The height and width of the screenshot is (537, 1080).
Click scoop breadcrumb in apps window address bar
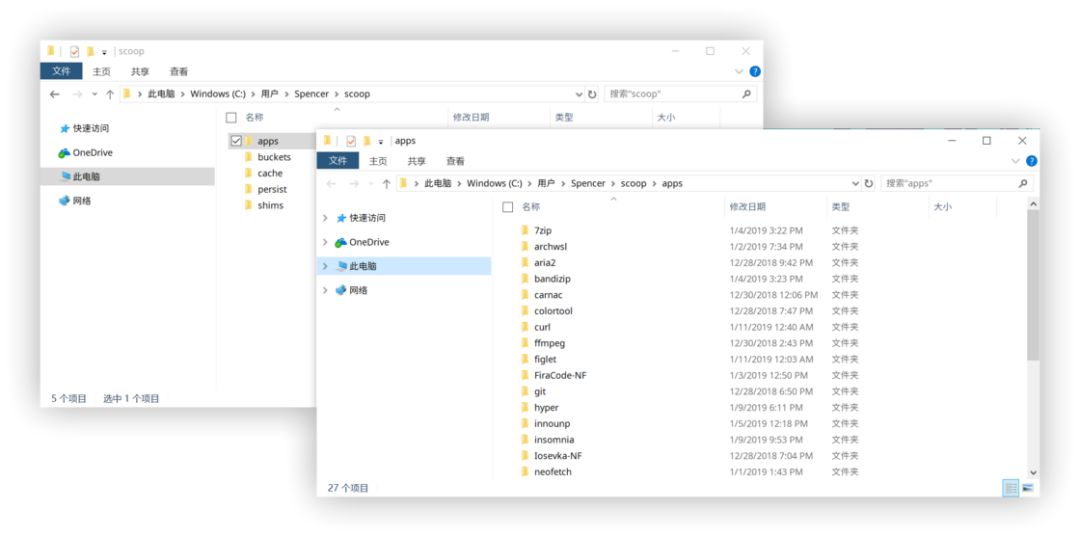633,184
